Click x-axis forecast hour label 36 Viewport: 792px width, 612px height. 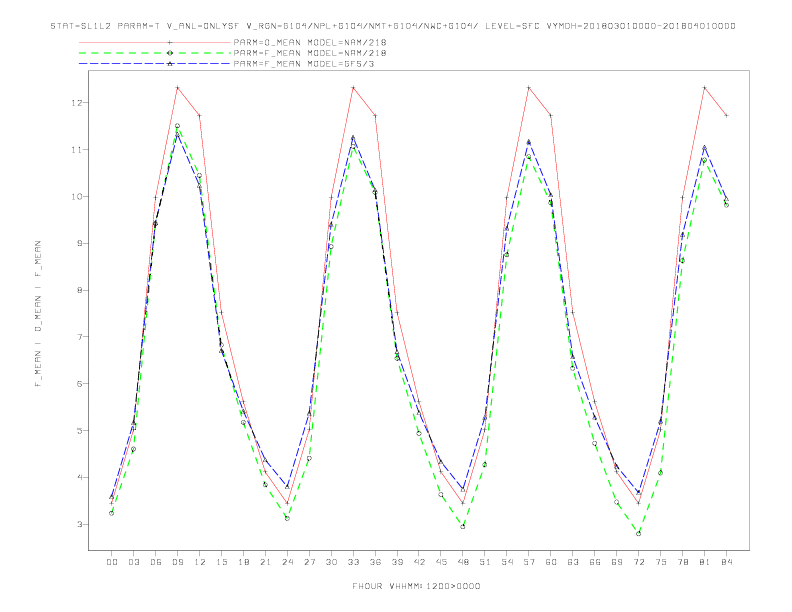click(375, 562)
